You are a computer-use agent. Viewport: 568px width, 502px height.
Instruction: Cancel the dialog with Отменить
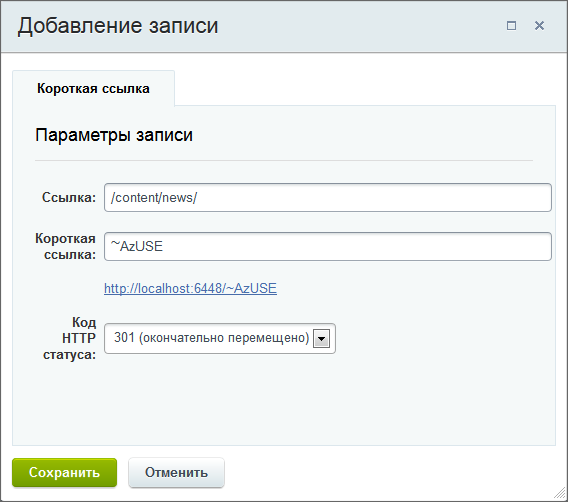(x=176, y=472)
